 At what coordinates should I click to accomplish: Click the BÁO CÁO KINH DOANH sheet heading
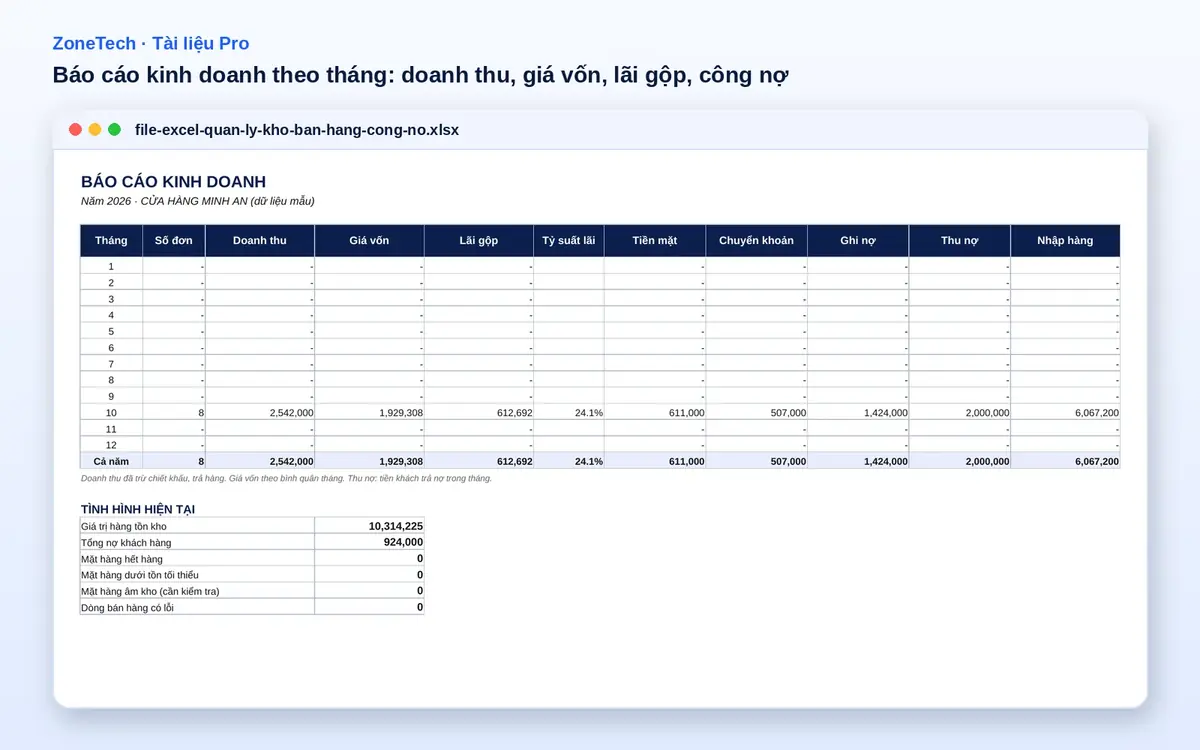point(173,182)
